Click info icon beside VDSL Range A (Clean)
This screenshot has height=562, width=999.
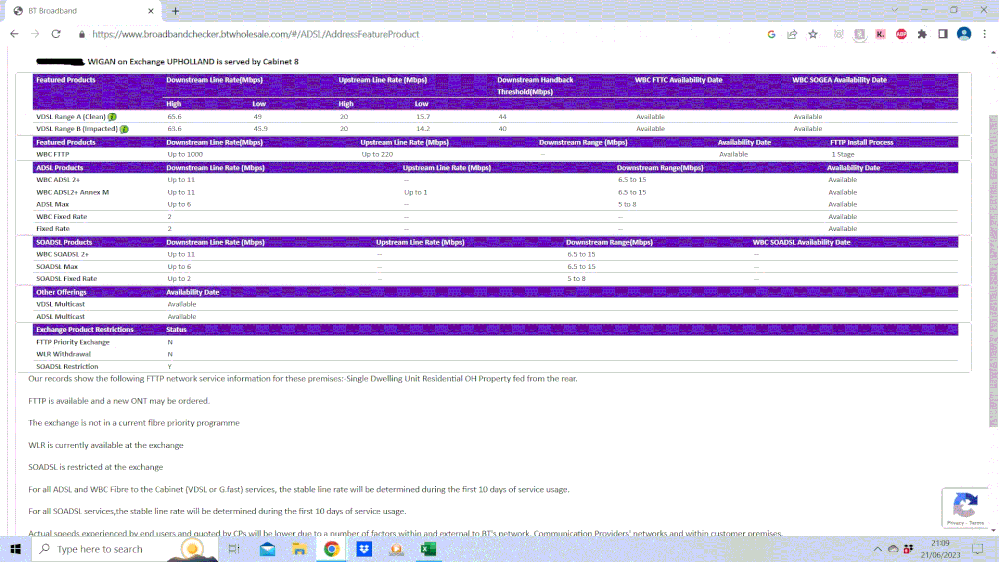[x=112, y=117]
